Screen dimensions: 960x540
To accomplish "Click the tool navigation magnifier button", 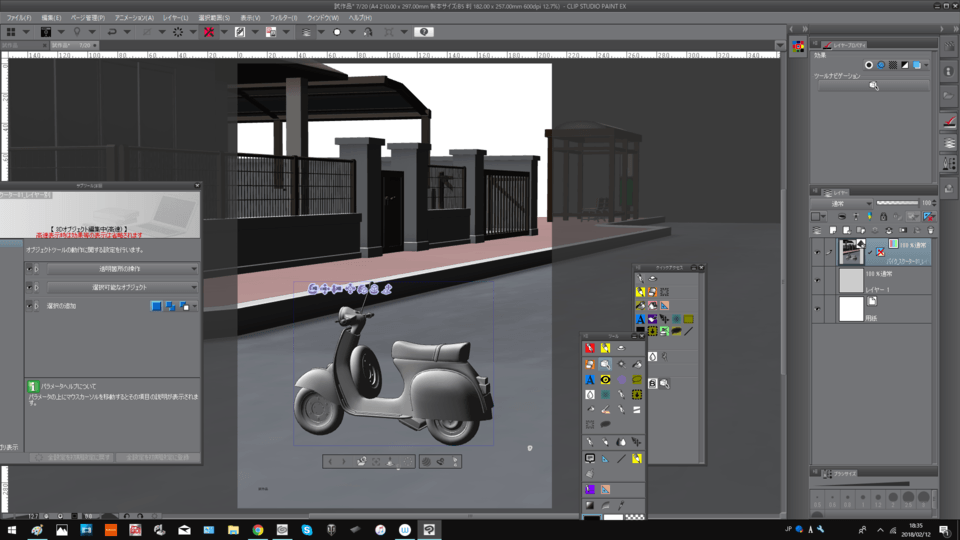I will point(874,86).
